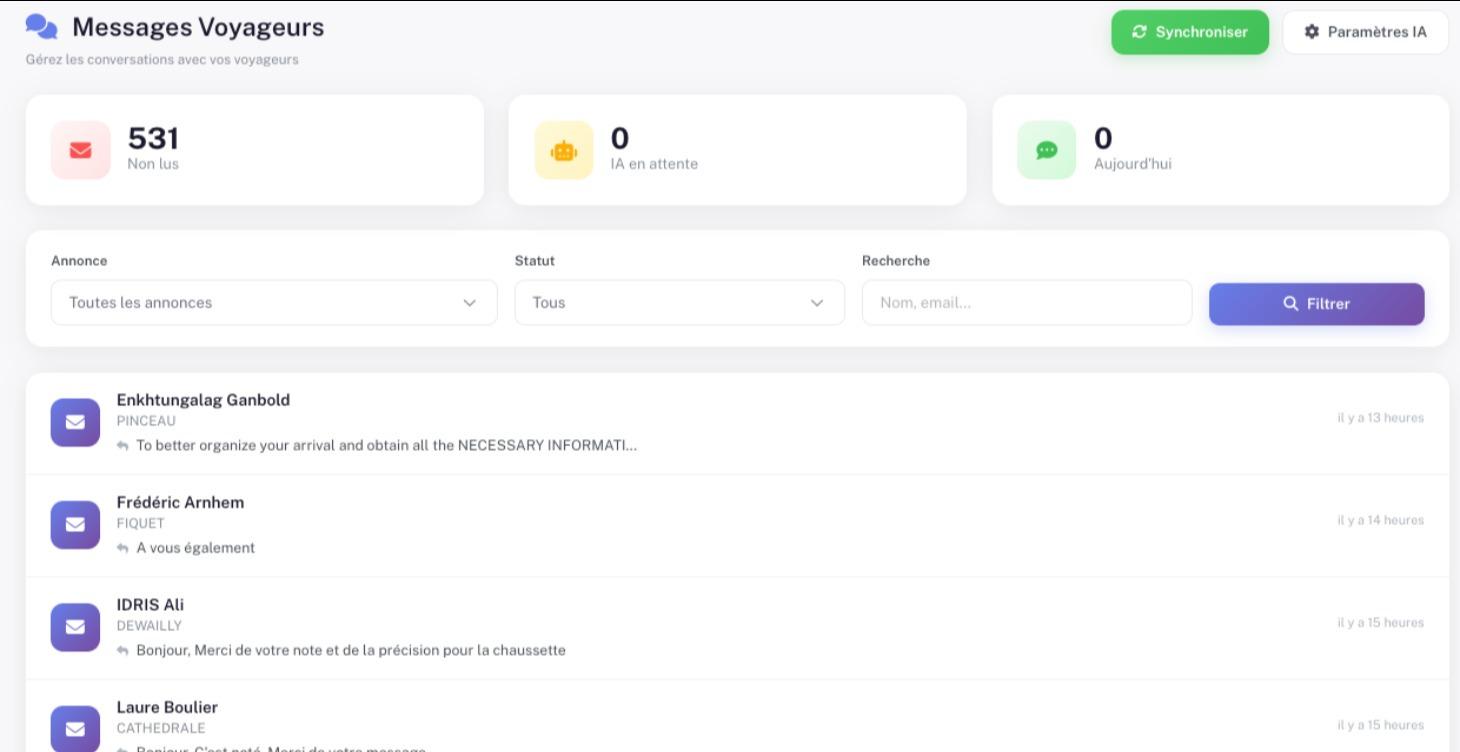Click reply arrow icon in Frédéric Arnhem's preview

click(123, 548)
